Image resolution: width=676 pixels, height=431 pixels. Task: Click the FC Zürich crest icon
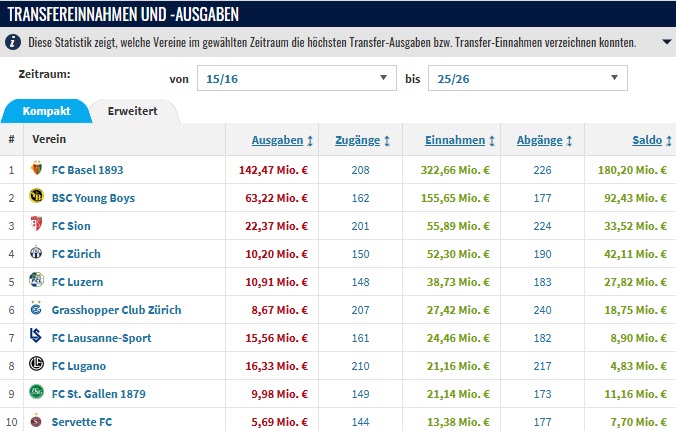click(x=38, y=254)
